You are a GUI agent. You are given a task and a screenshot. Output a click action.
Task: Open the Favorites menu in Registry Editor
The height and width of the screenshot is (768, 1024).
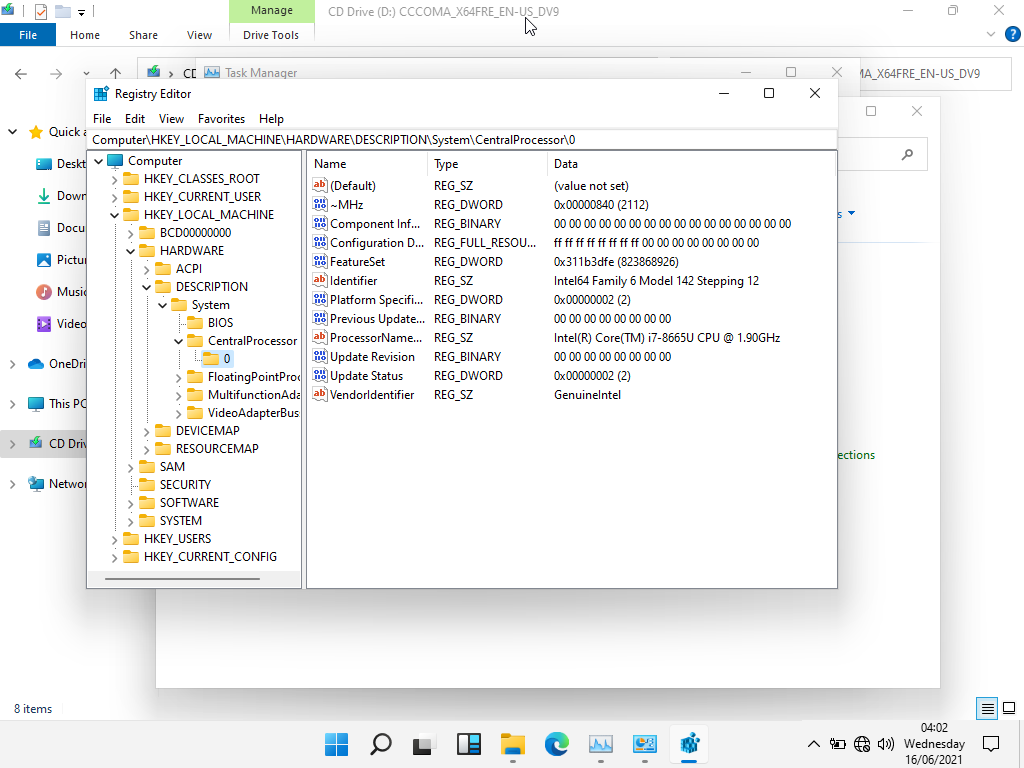tap(221, 119)
